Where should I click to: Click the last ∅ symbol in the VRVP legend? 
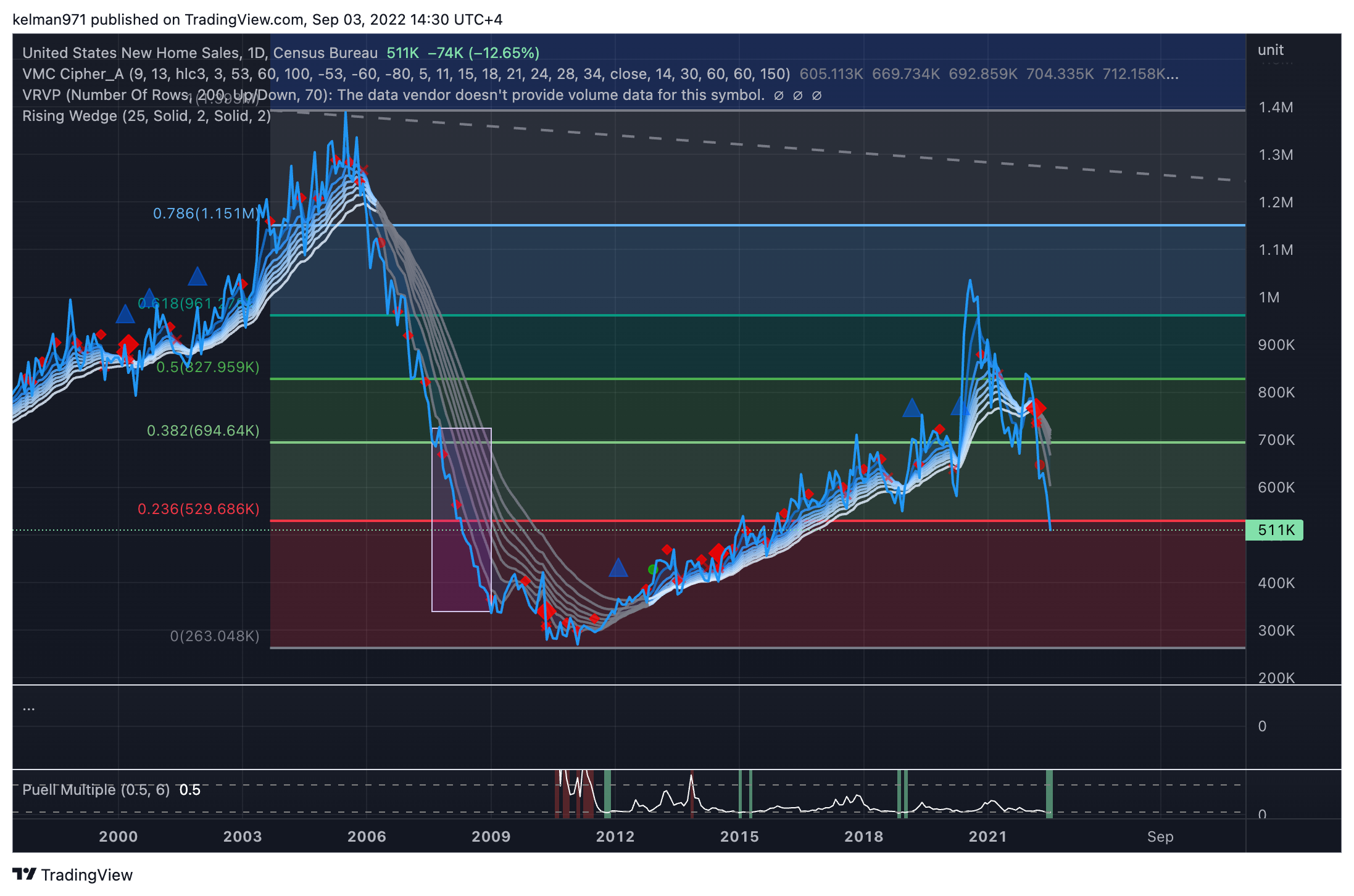coord(816,95)
